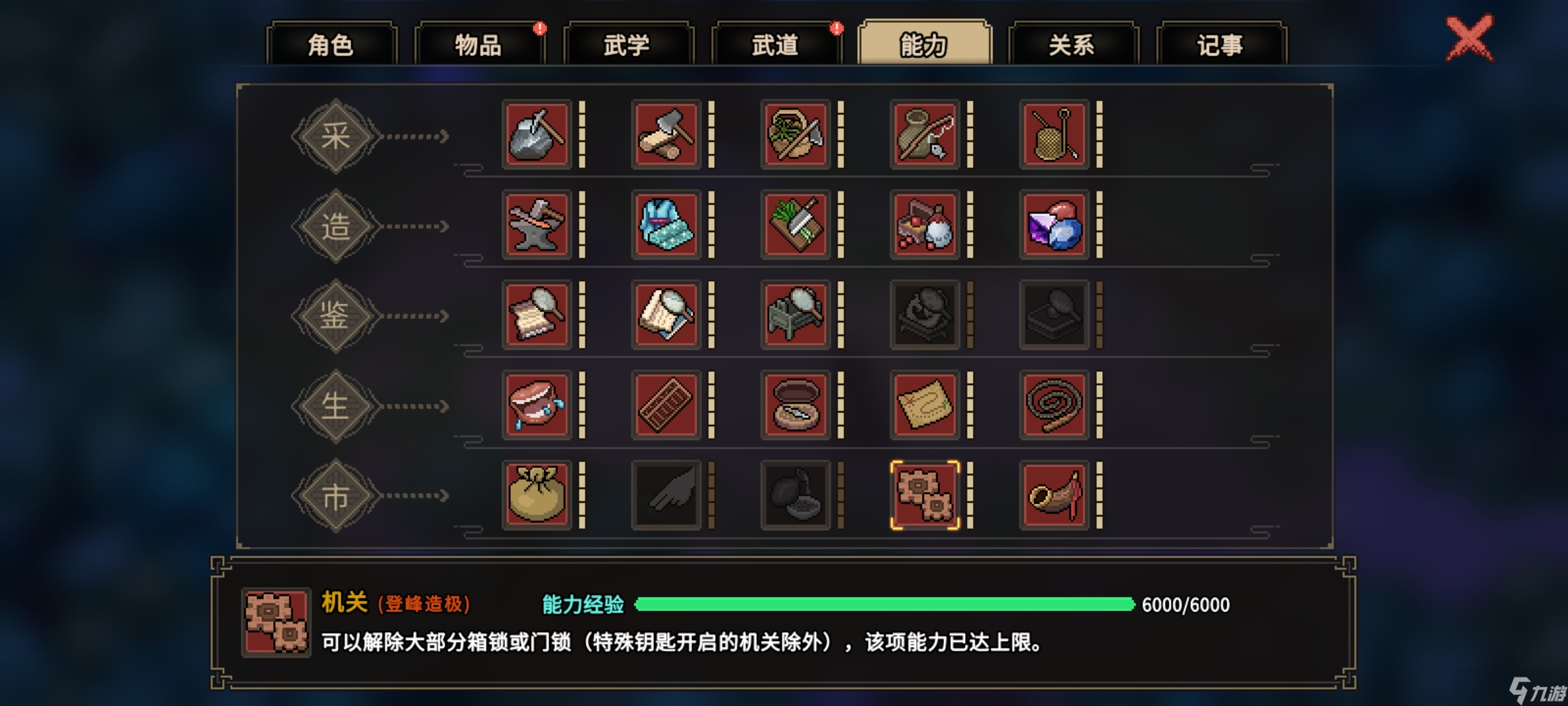1568x706 pixels.
Task: Click the green 能力经验 progress bar
Action: (x=885, y=604)
